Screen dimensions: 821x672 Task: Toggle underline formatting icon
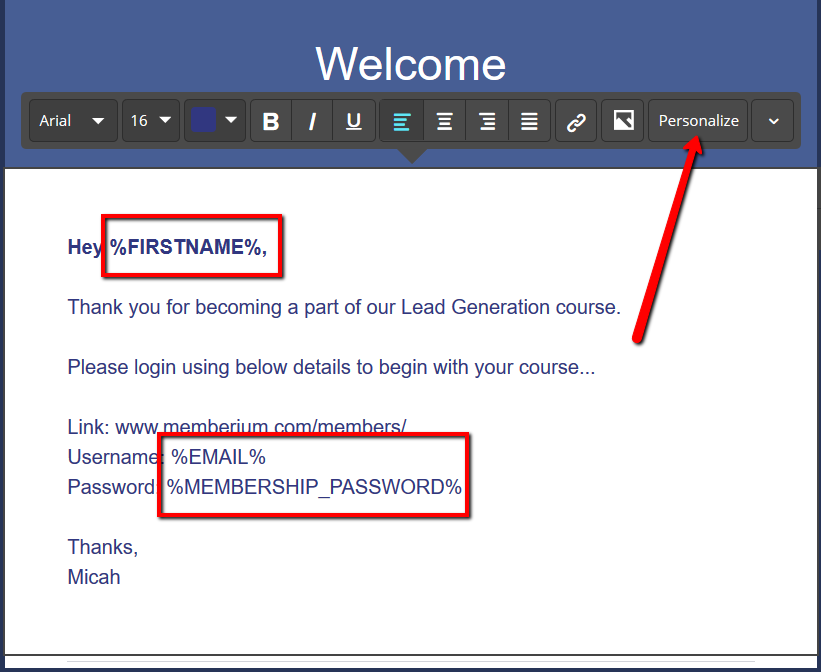coord(354,121)
